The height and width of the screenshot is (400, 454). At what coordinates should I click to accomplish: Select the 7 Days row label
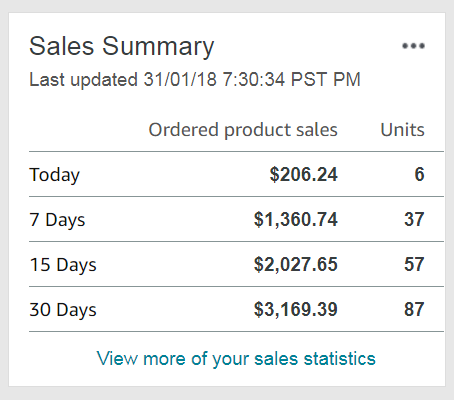57,220
